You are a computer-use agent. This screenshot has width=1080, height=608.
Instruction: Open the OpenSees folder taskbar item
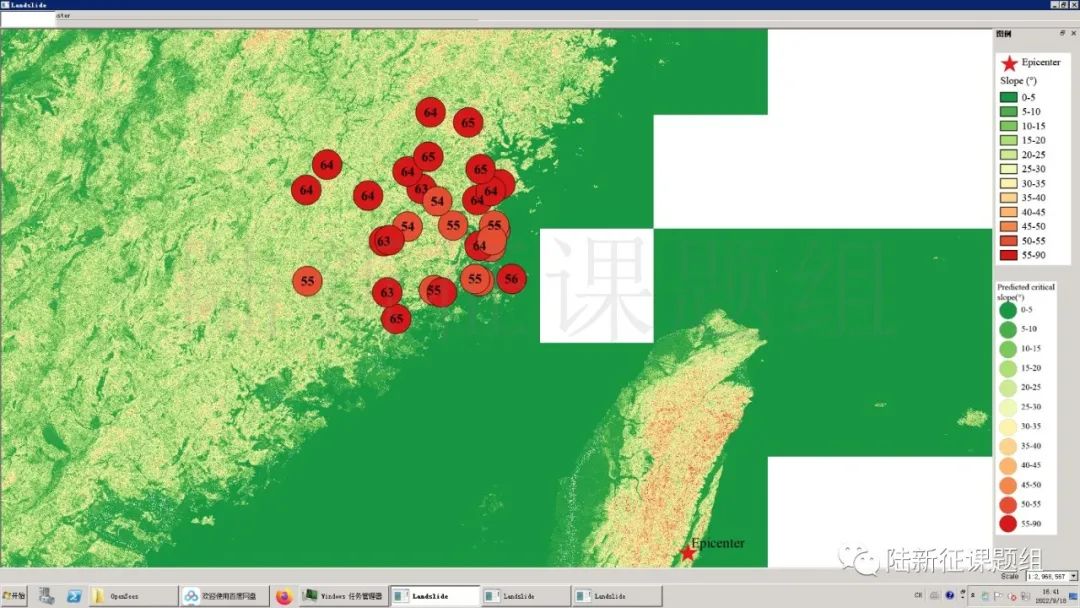[134, 596]
